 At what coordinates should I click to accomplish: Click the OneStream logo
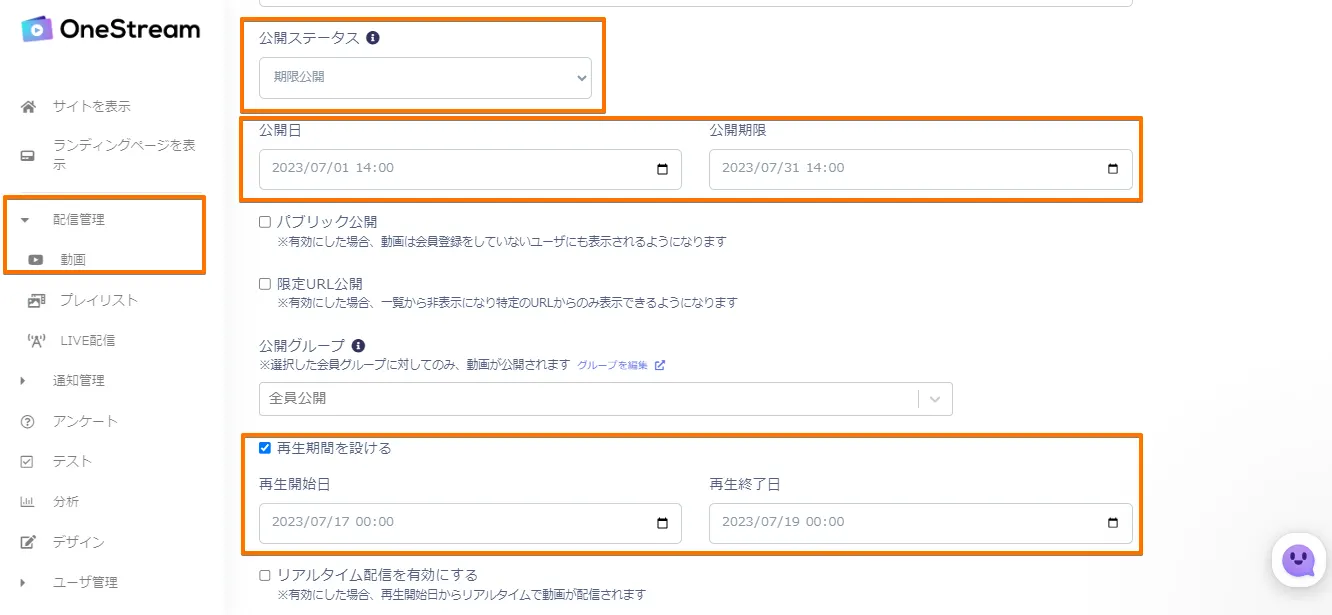coord(110,29)
